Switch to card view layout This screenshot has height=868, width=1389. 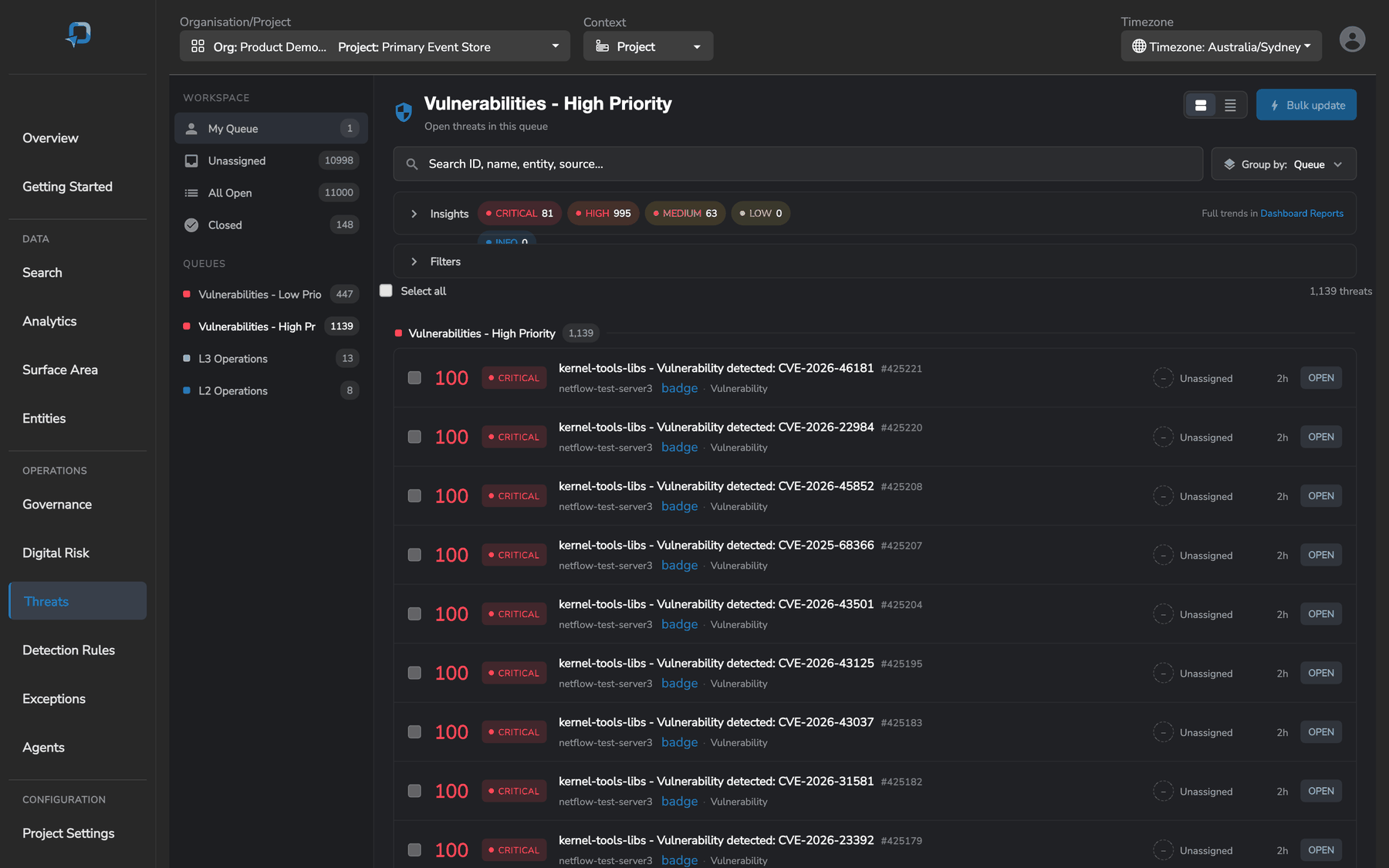pos(1201,105)
